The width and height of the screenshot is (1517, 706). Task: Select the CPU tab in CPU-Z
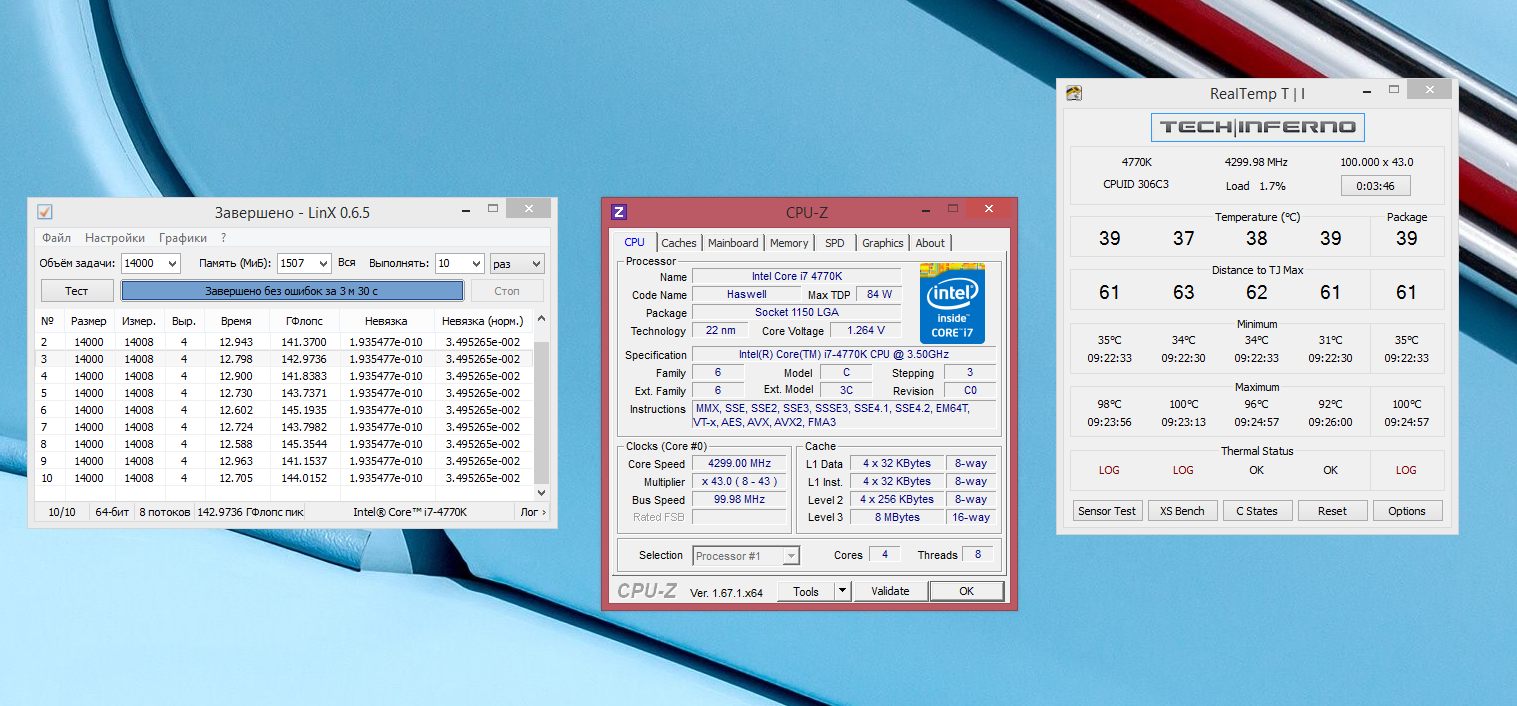(x=635, y=242)
